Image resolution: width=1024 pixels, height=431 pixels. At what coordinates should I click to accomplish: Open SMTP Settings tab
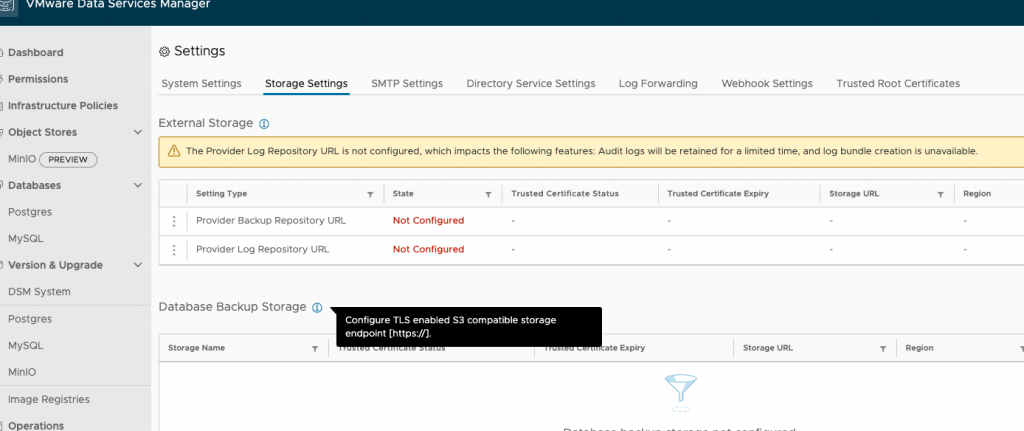click(x=407, y=84)
